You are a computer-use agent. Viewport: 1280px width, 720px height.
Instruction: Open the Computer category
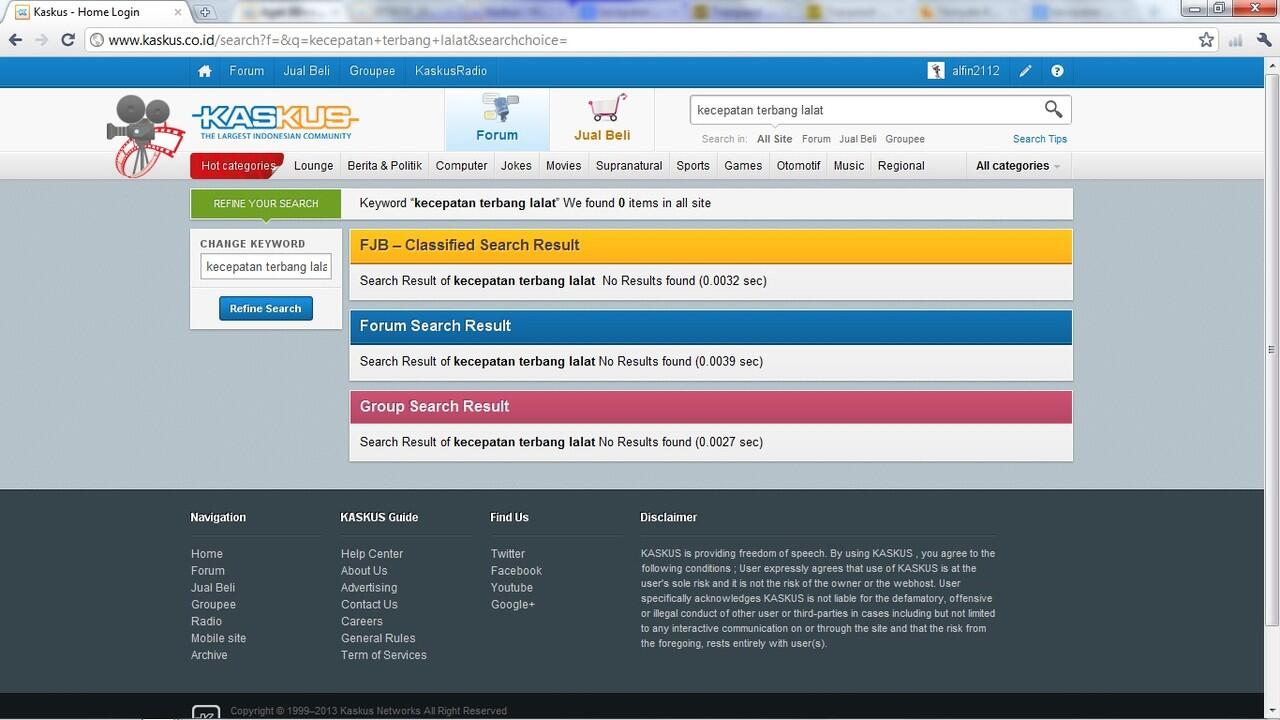click(x=462, y=166)
